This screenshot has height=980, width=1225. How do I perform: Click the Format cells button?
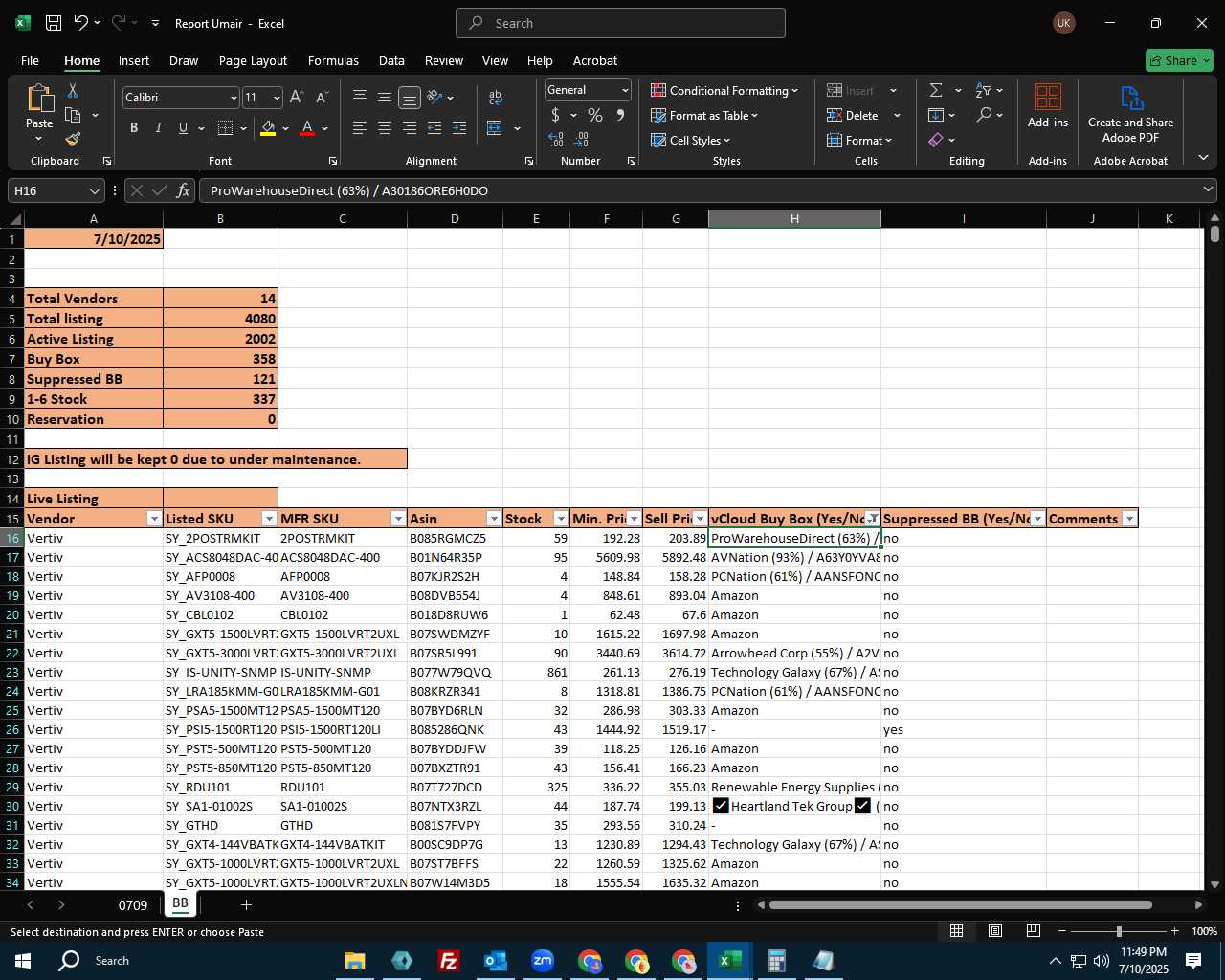point(858,140)
